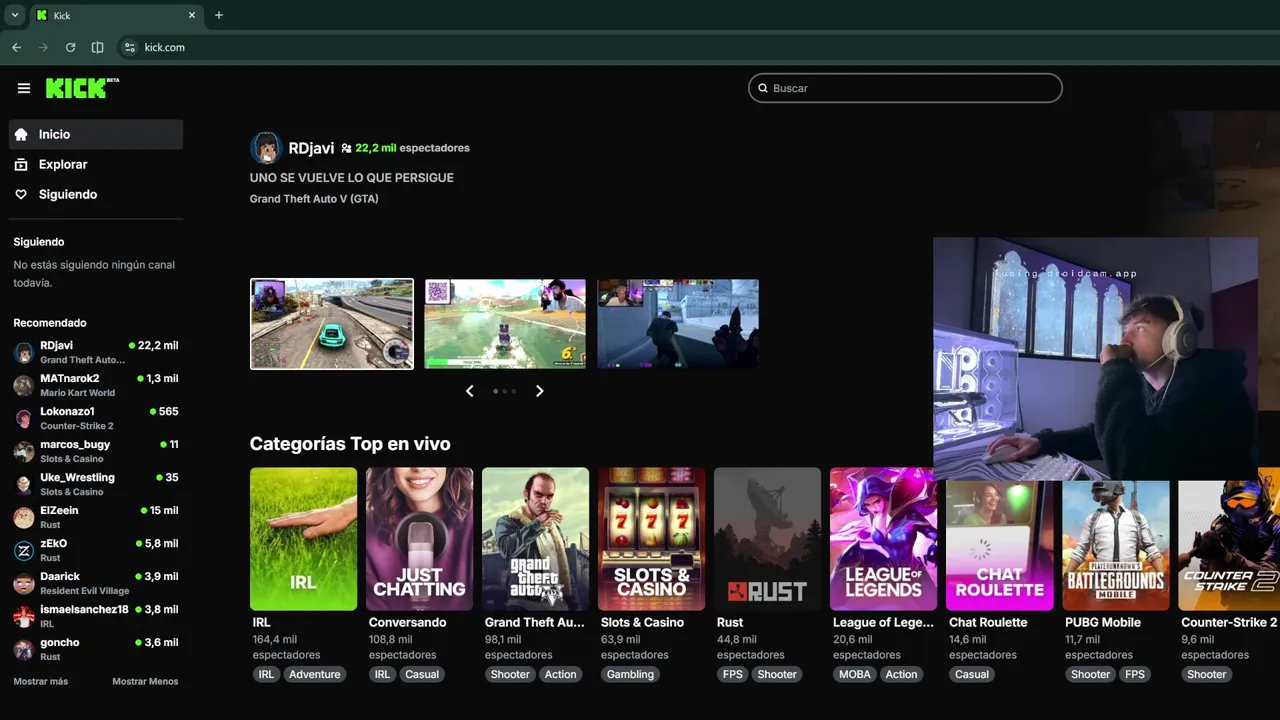Viewport: 1280px width, 720px height.
Task: Open the GTA racing stream thumbnail
Action: 332,324
